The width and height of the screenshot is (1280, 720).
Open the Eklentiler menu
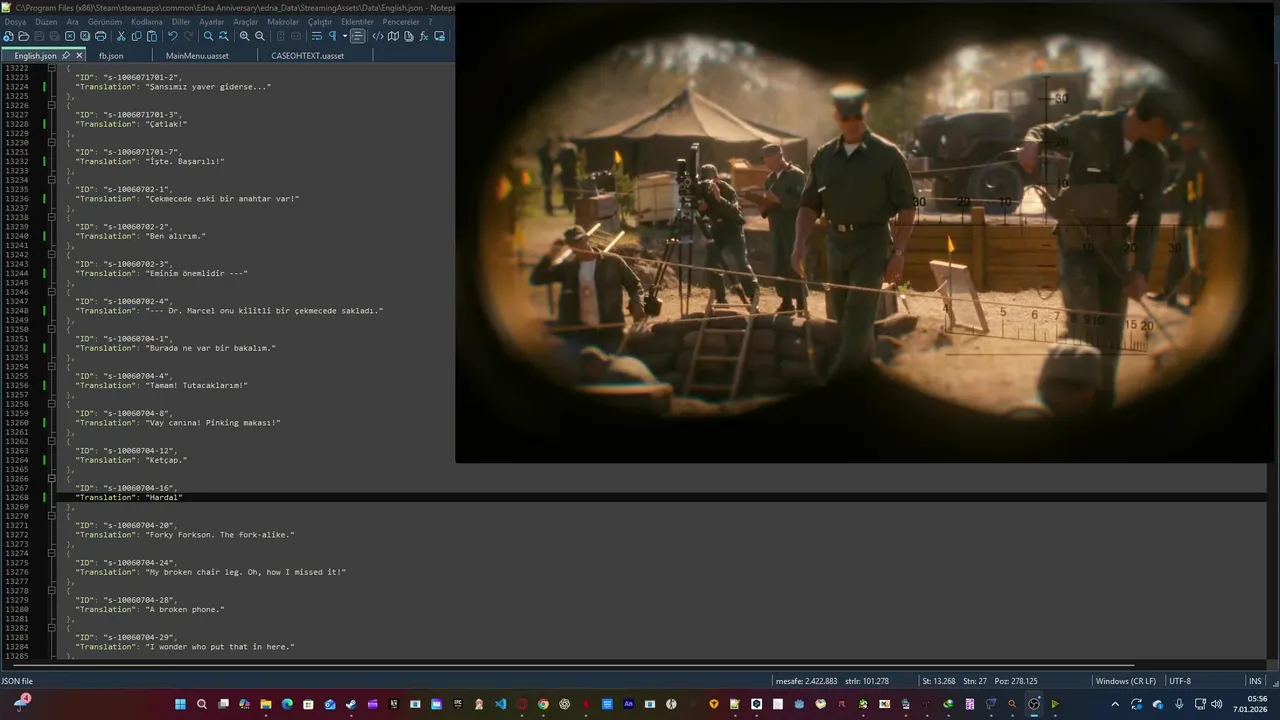pyautogui.click(x=357, y=21)
